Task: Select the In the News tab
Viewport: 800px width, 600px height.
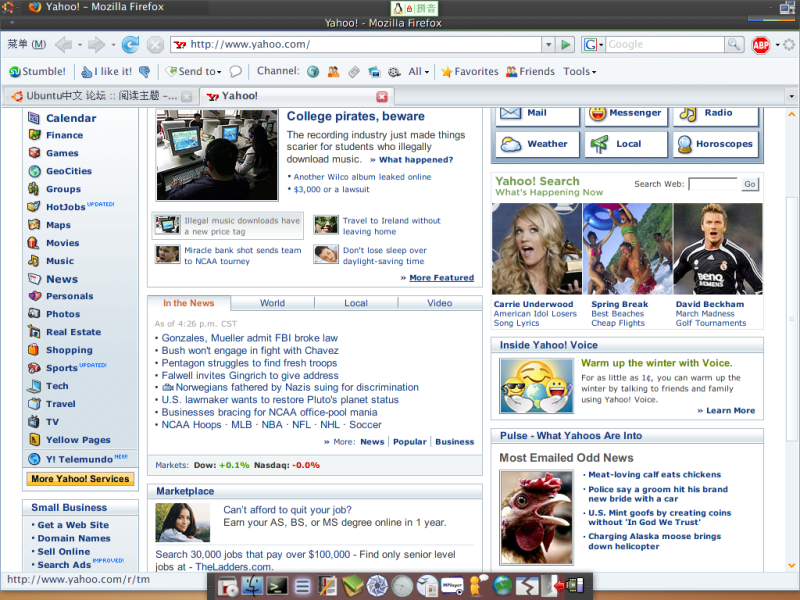Action: (189, 303)
